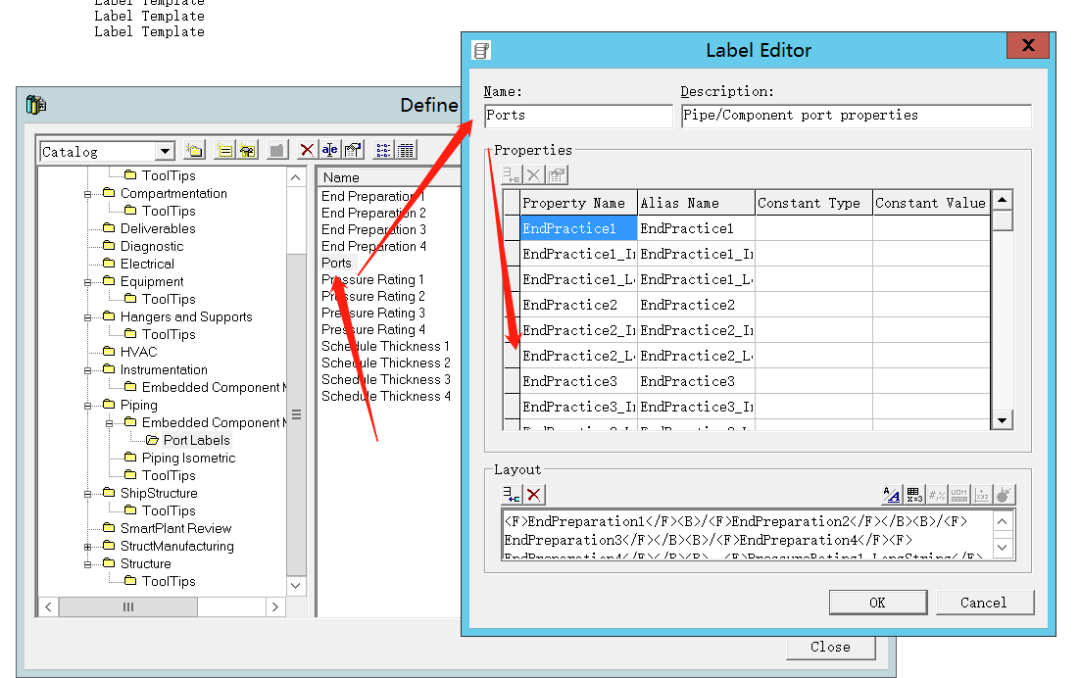Screen dimensions: 1080x678
Task: Collapse Embedded Component node under Piping
Action: [x=110, y=424]
